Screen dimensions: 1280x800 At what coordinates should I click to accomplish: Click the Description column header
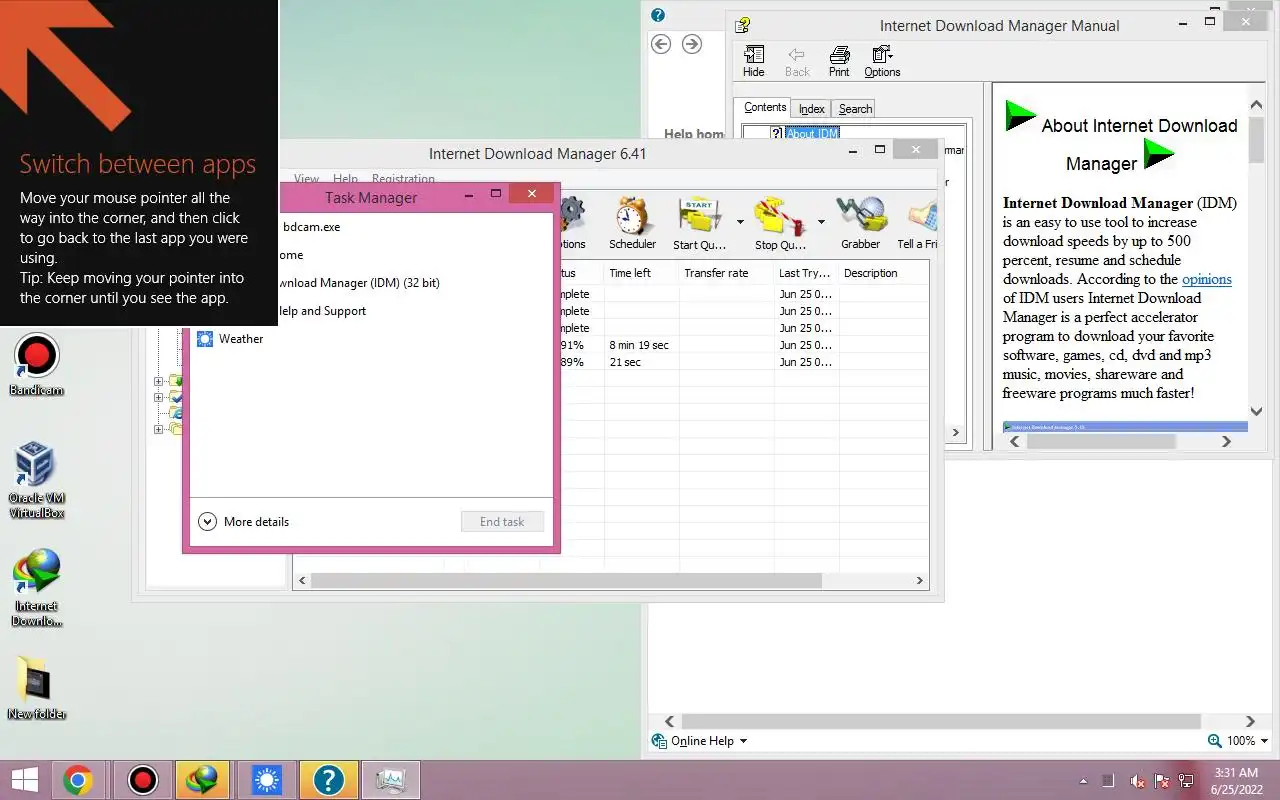[884, 273]
